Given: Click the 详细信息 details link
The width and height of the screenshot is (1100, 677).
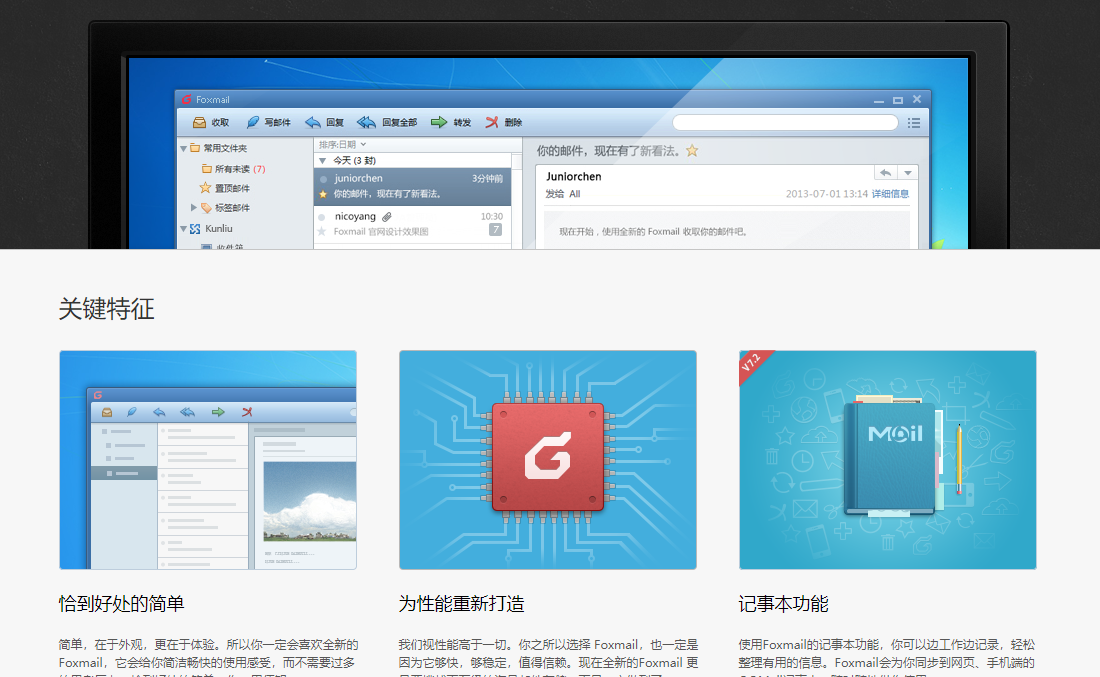Looking at the screenshot, I should [890, 194].
